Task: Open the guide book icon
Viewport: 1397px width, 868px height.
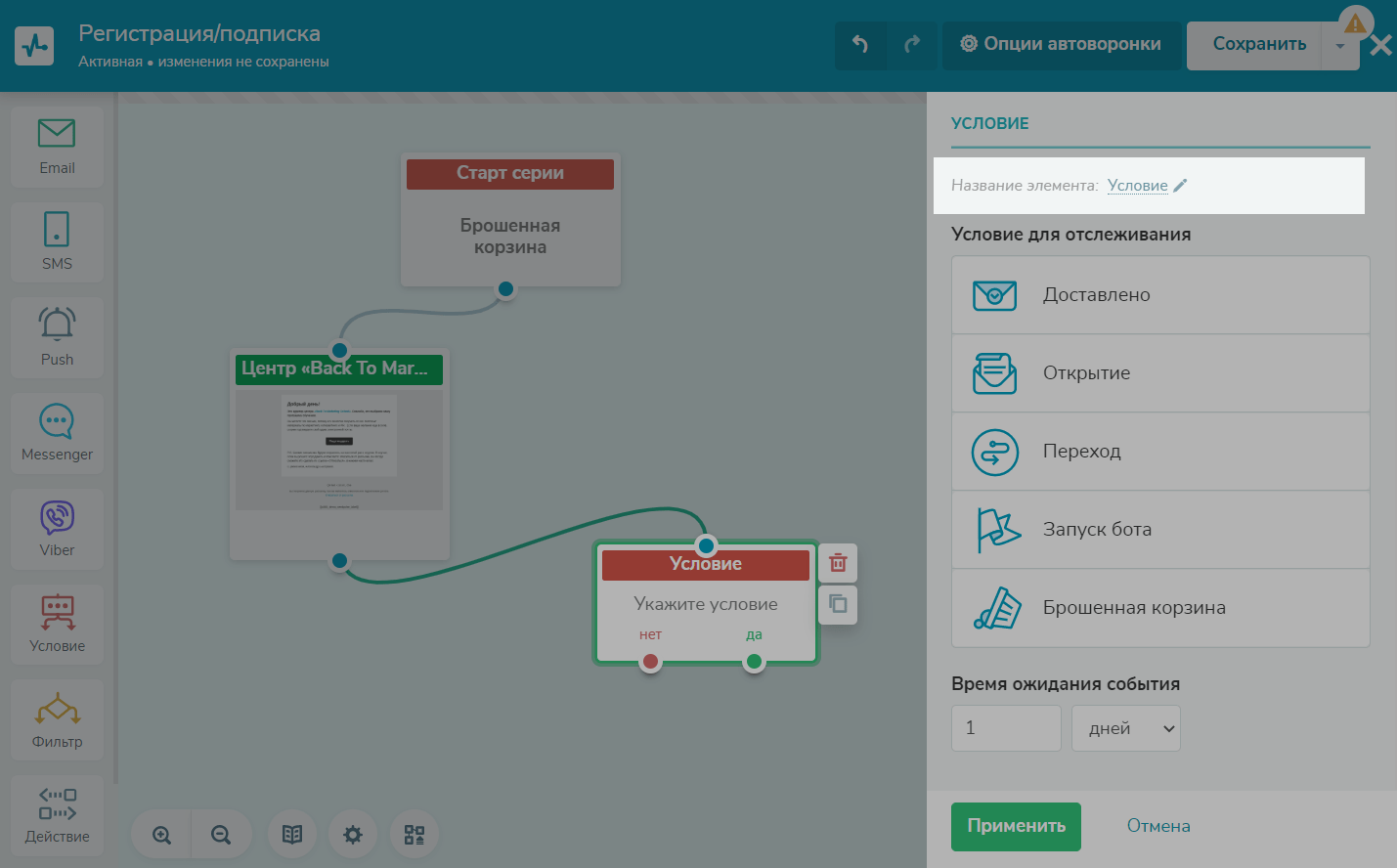Action: pos(292,835)
